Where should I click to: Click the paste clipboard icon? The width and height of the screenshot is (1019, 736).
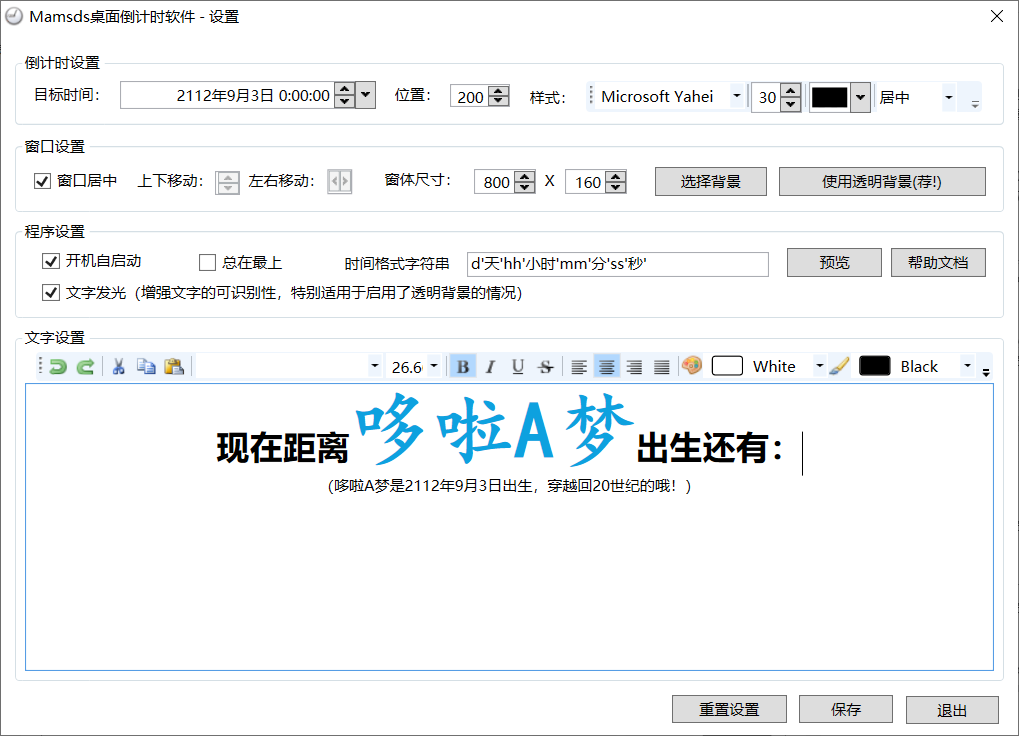pyautogui.click(x=174, y=366)
